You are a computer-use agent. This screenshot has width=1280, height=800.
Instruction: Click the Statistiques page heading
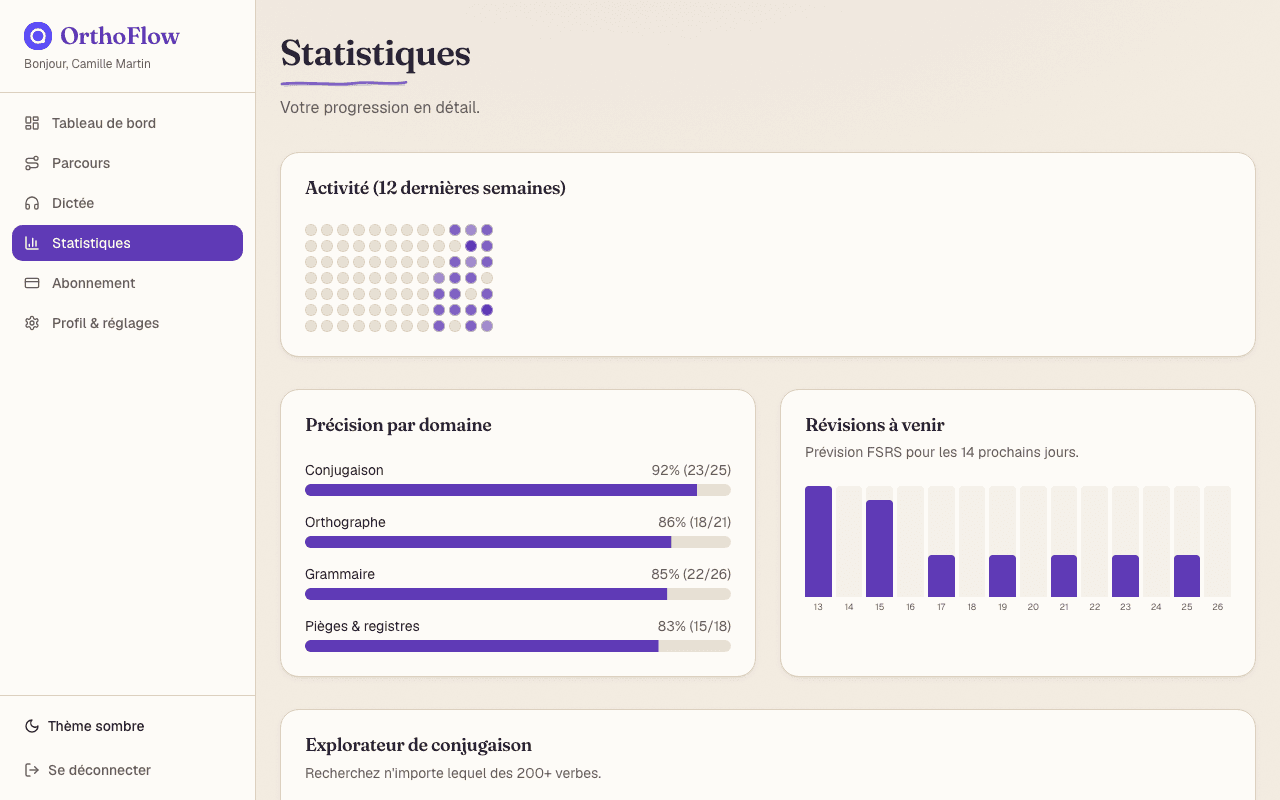pyautogui.click(x=375, y=53)
